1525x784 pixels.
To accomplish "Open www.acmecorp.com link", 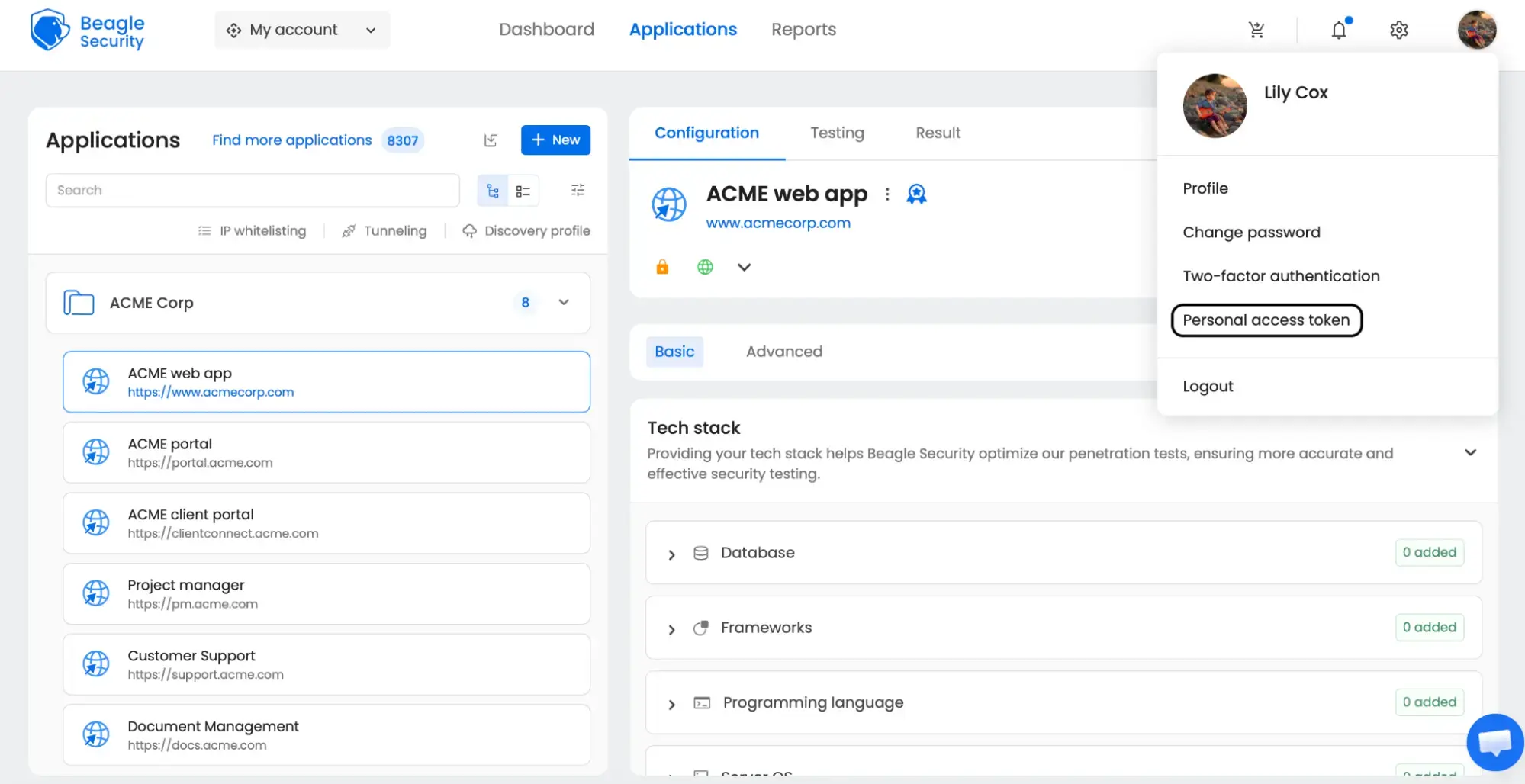I will pyautogui.click(x=777, y=223).
